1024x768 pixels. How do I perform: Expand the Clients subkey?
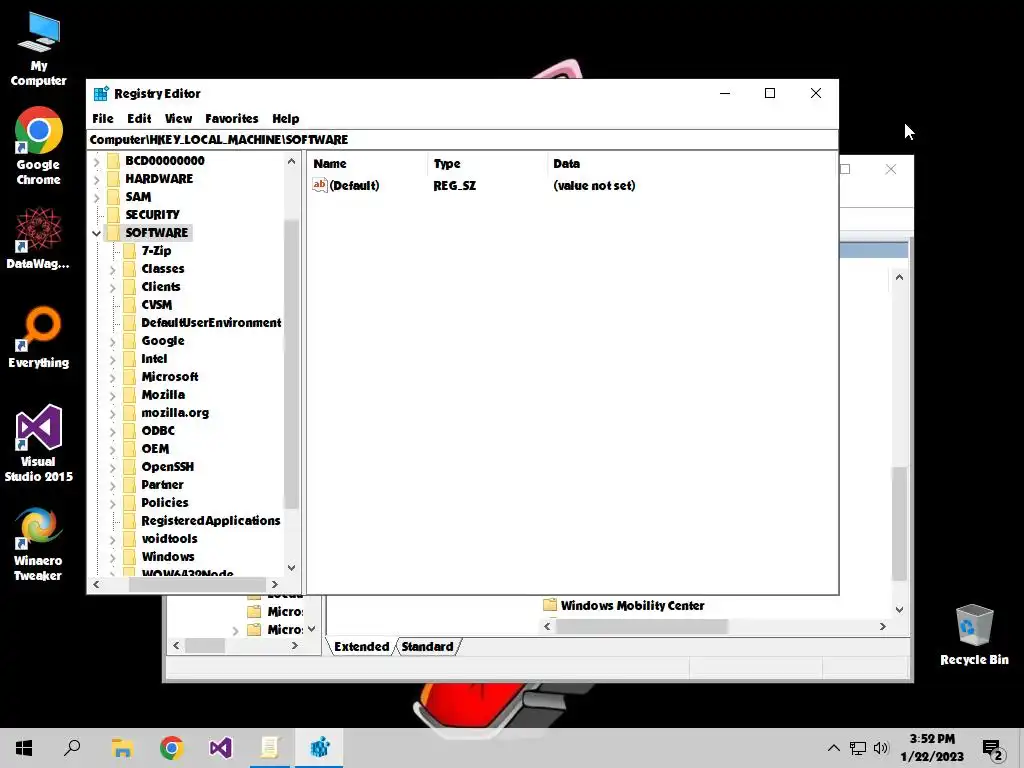point(112,287)
